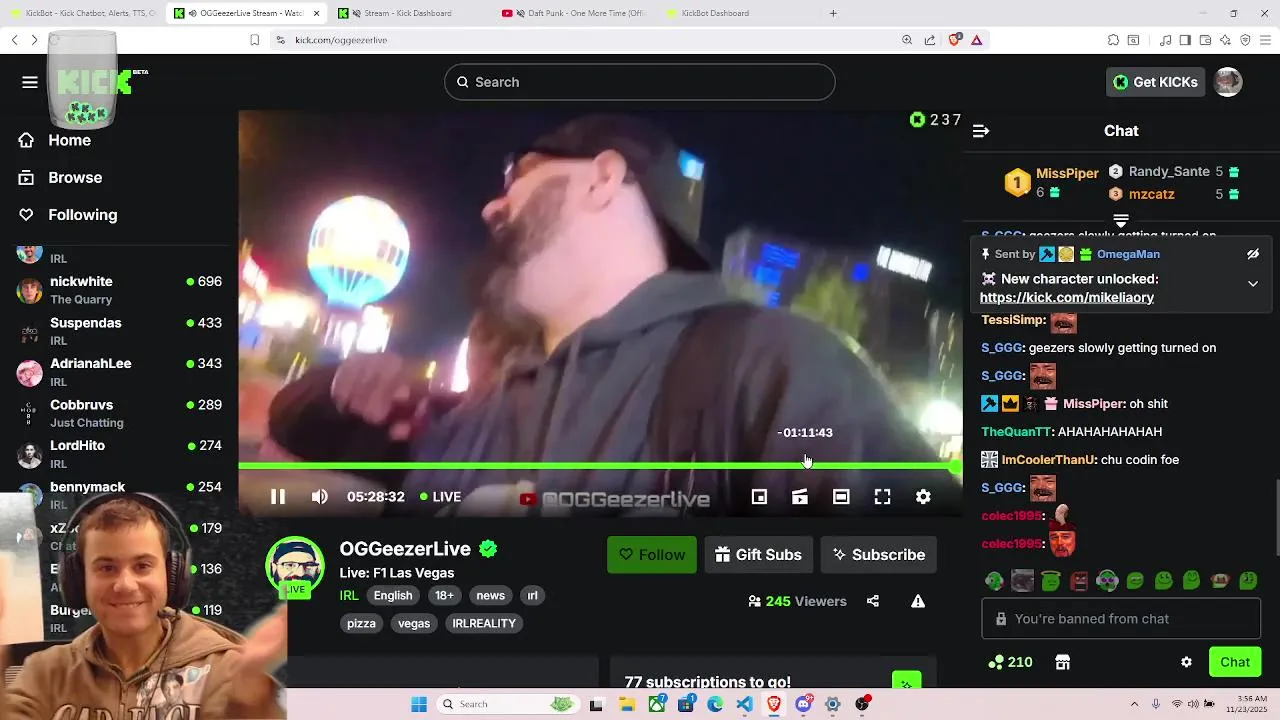Click the IRLREALITY tag
Viewport: 1280px width, 720px height.
click(x=484, y=623)
